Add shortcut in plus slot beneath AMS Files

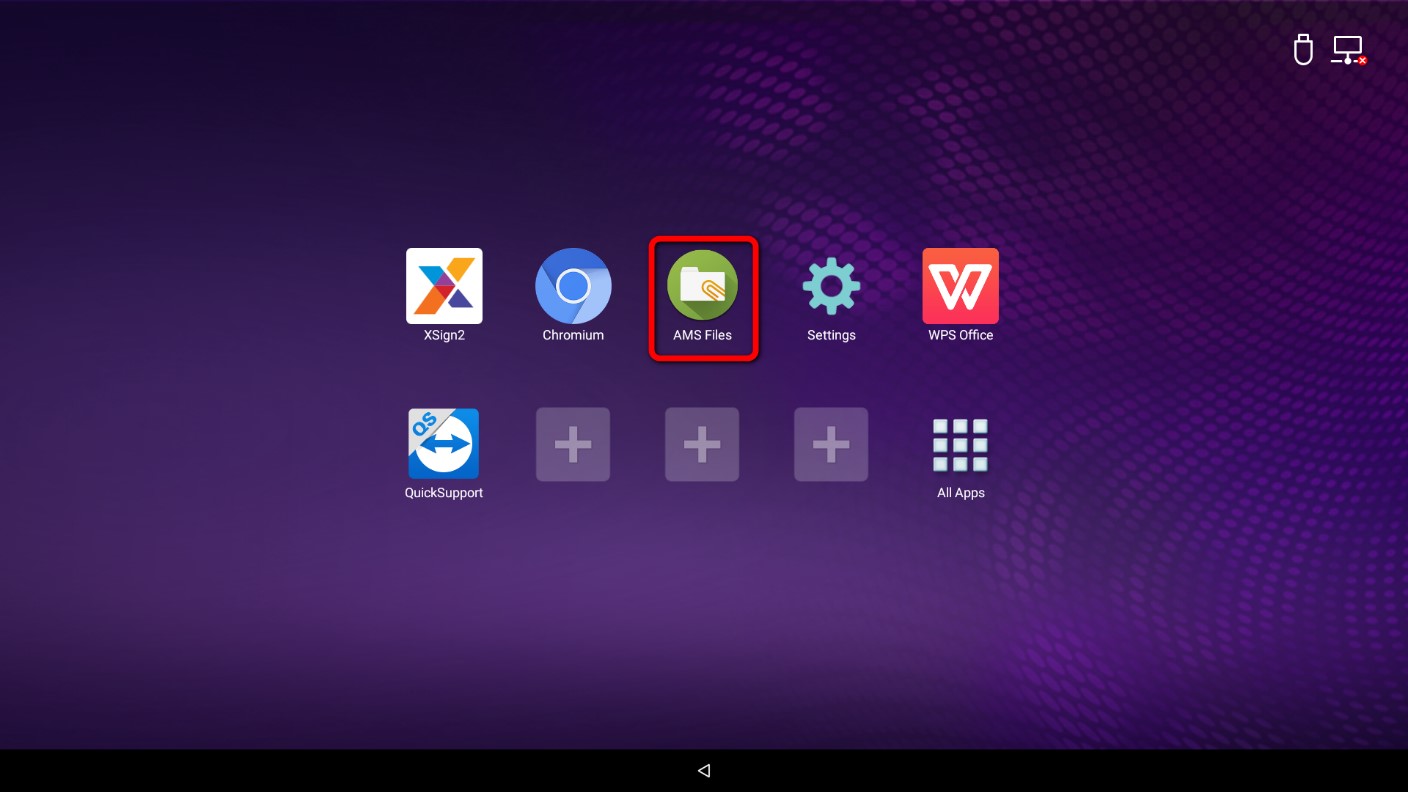point(702,444)
